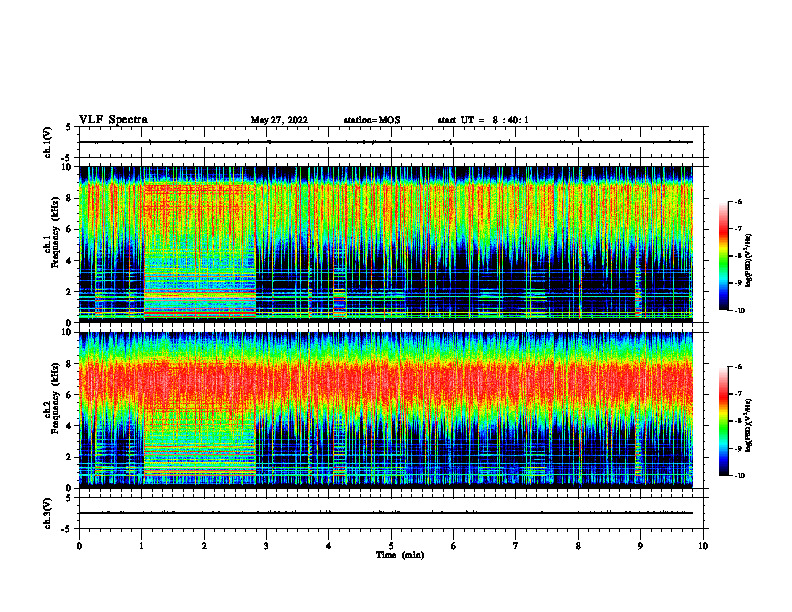
Task: Click the -10 label on ch.1 color bar
Action: pyautogui.click(x=739, y=311)
